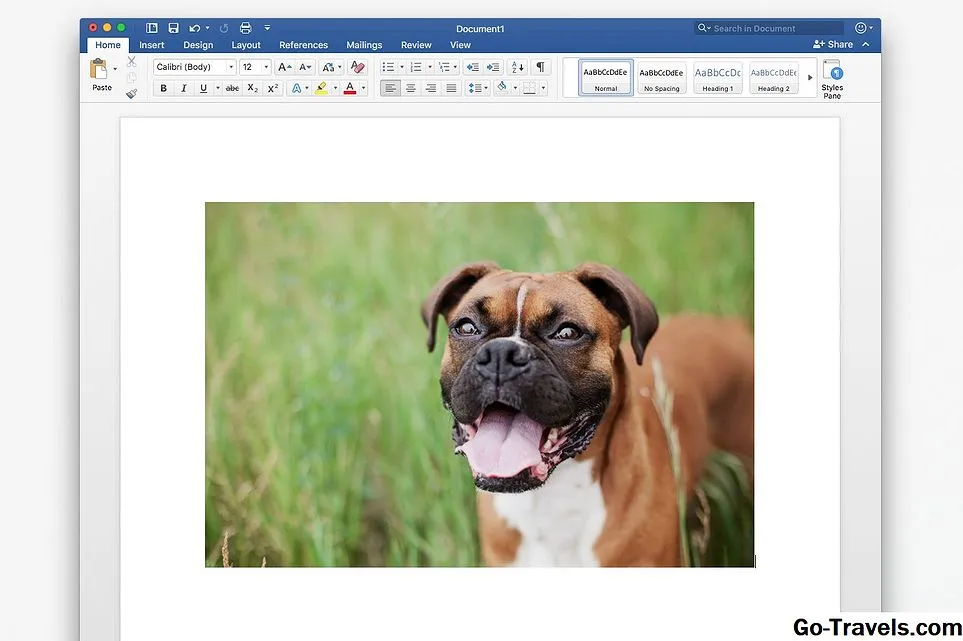Click the Share button
The width and height of the screenshot is (963, 641).
(x=833, y=44)
